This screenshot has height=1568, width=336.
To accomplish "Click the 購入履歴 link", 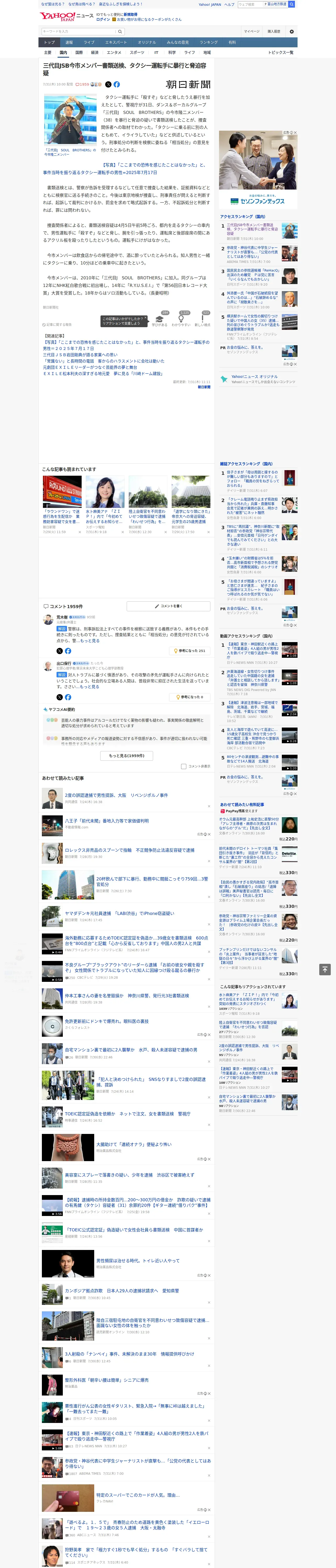I will click(x=274, y=32).
